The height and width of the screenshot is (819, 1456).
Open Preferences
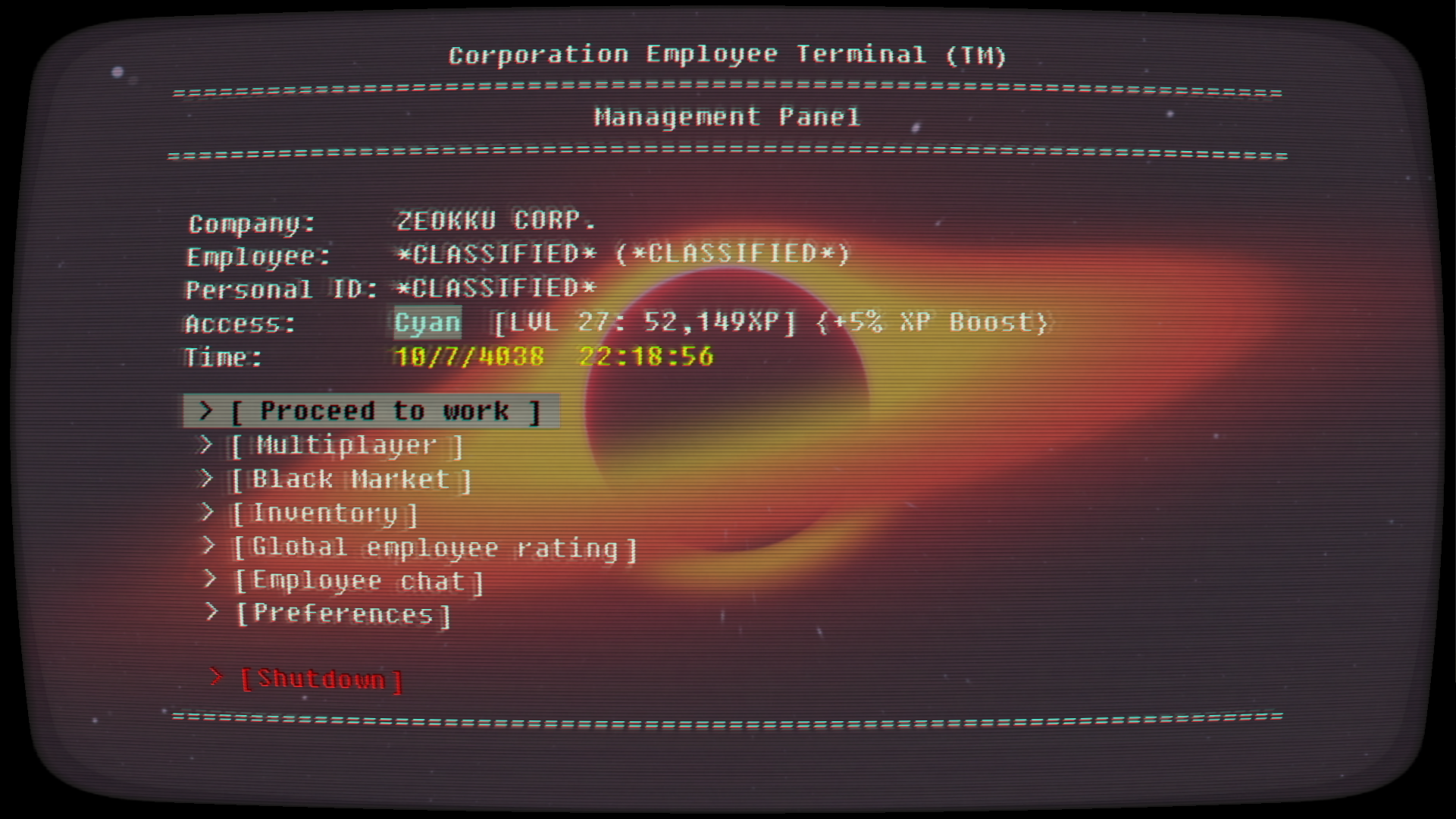[x=343, y=614]
